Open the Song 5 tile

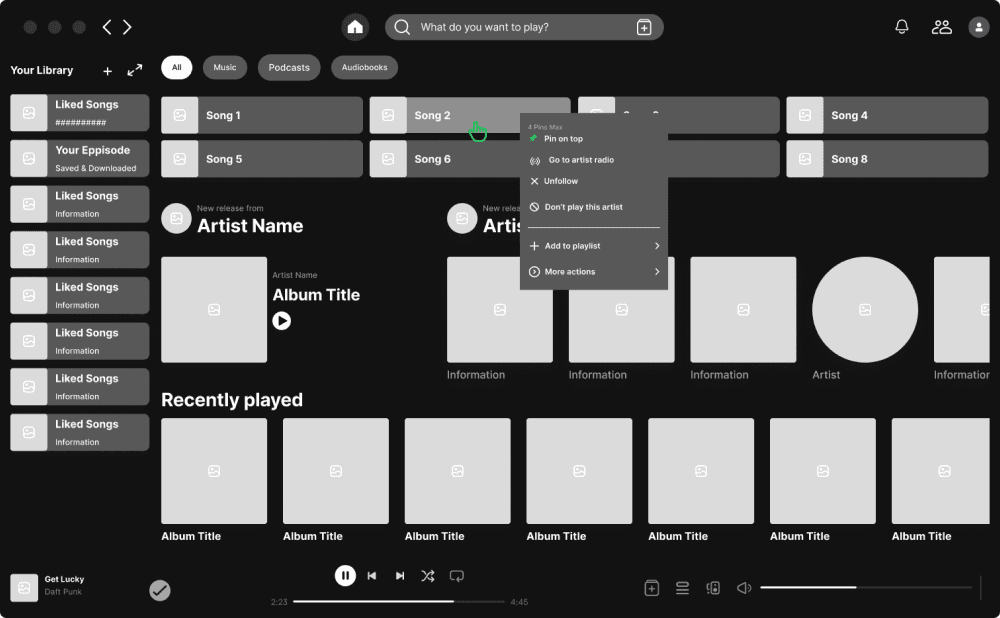pos(261,159)
